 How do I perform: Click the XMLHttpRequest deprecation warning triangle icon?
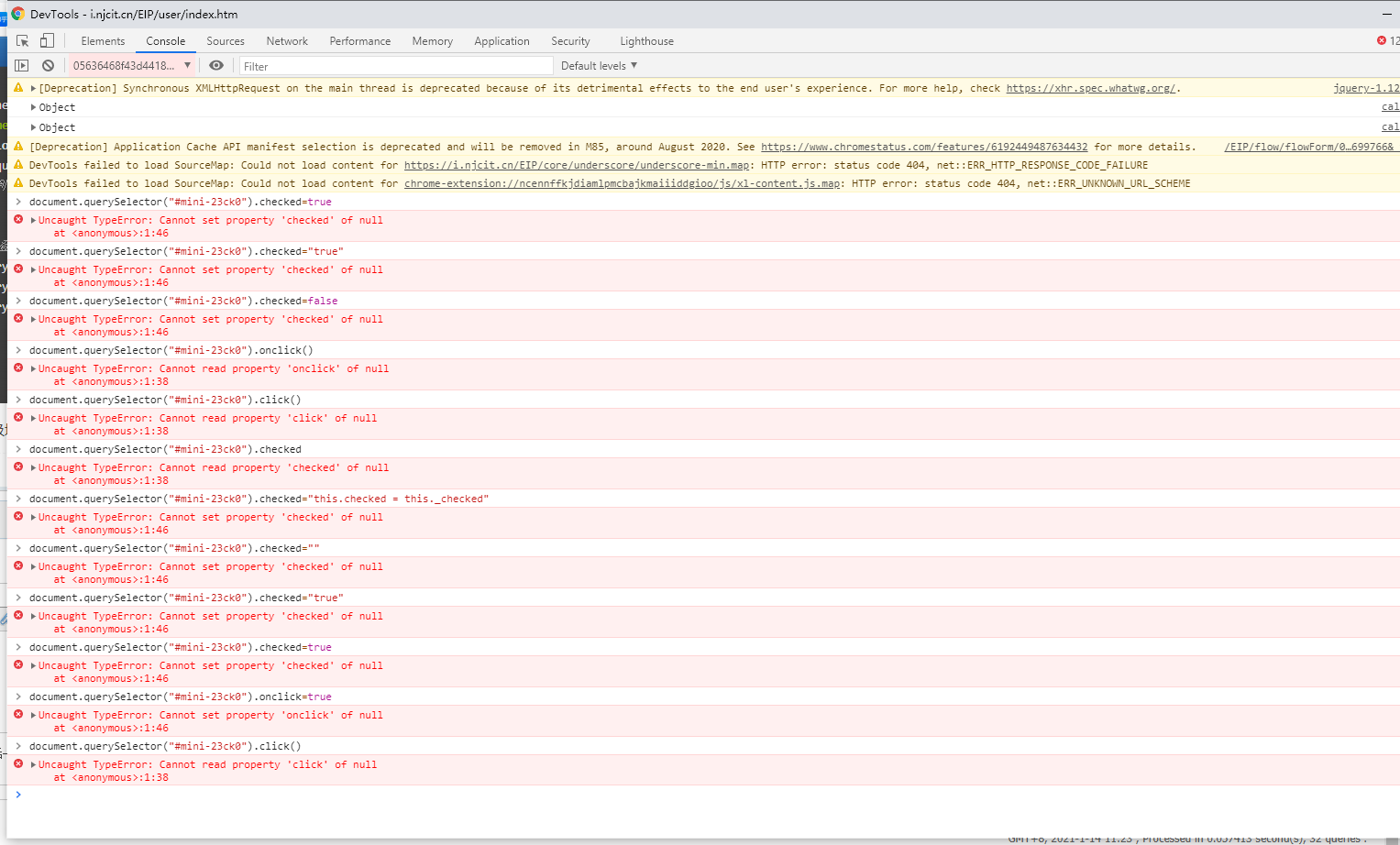(18, 88)
